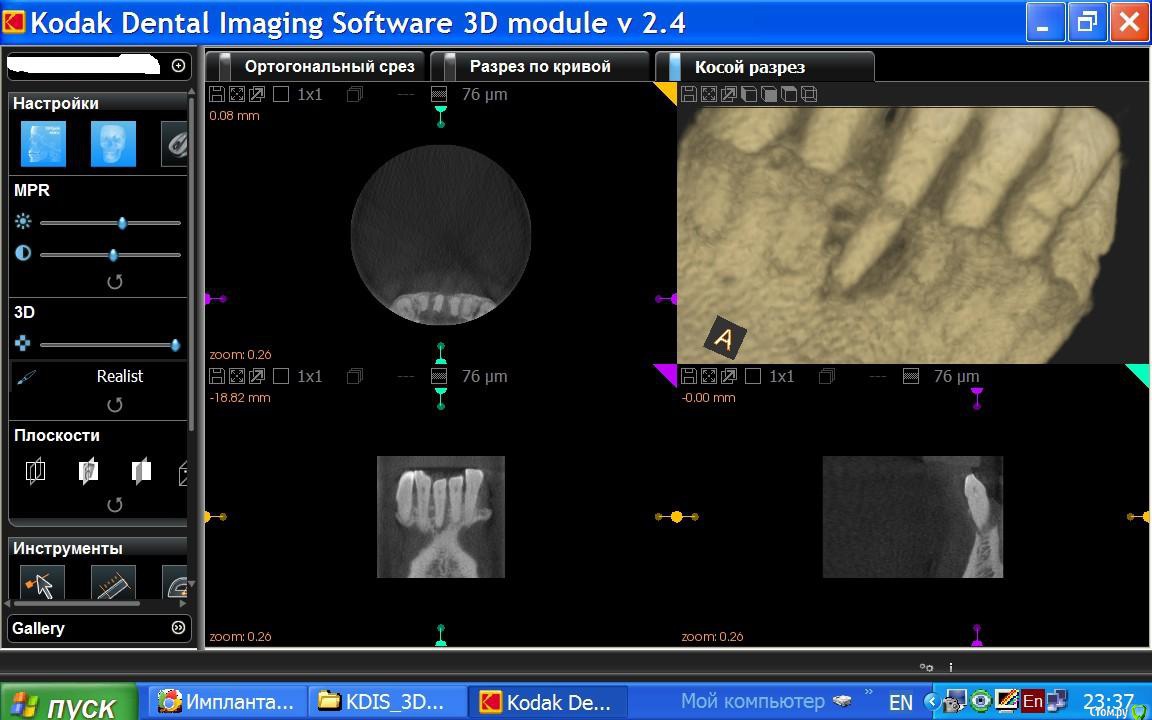Toggle the 1x1 layout box in the bottom-left view
This screenshot has width=1152, height=720.
point(281,376)
